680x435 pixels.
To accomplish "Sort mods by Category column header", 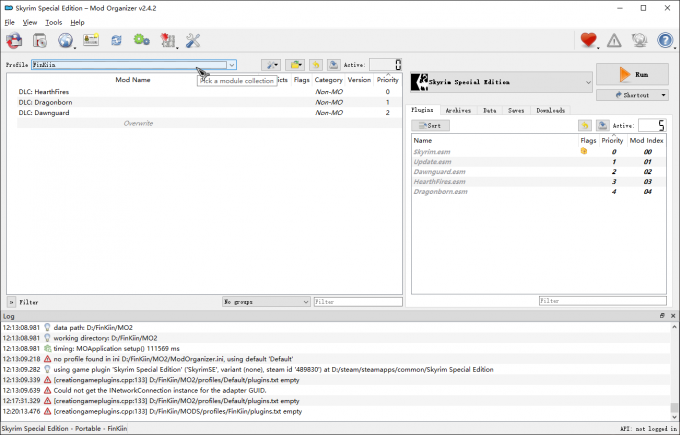I will pos(328,80).
